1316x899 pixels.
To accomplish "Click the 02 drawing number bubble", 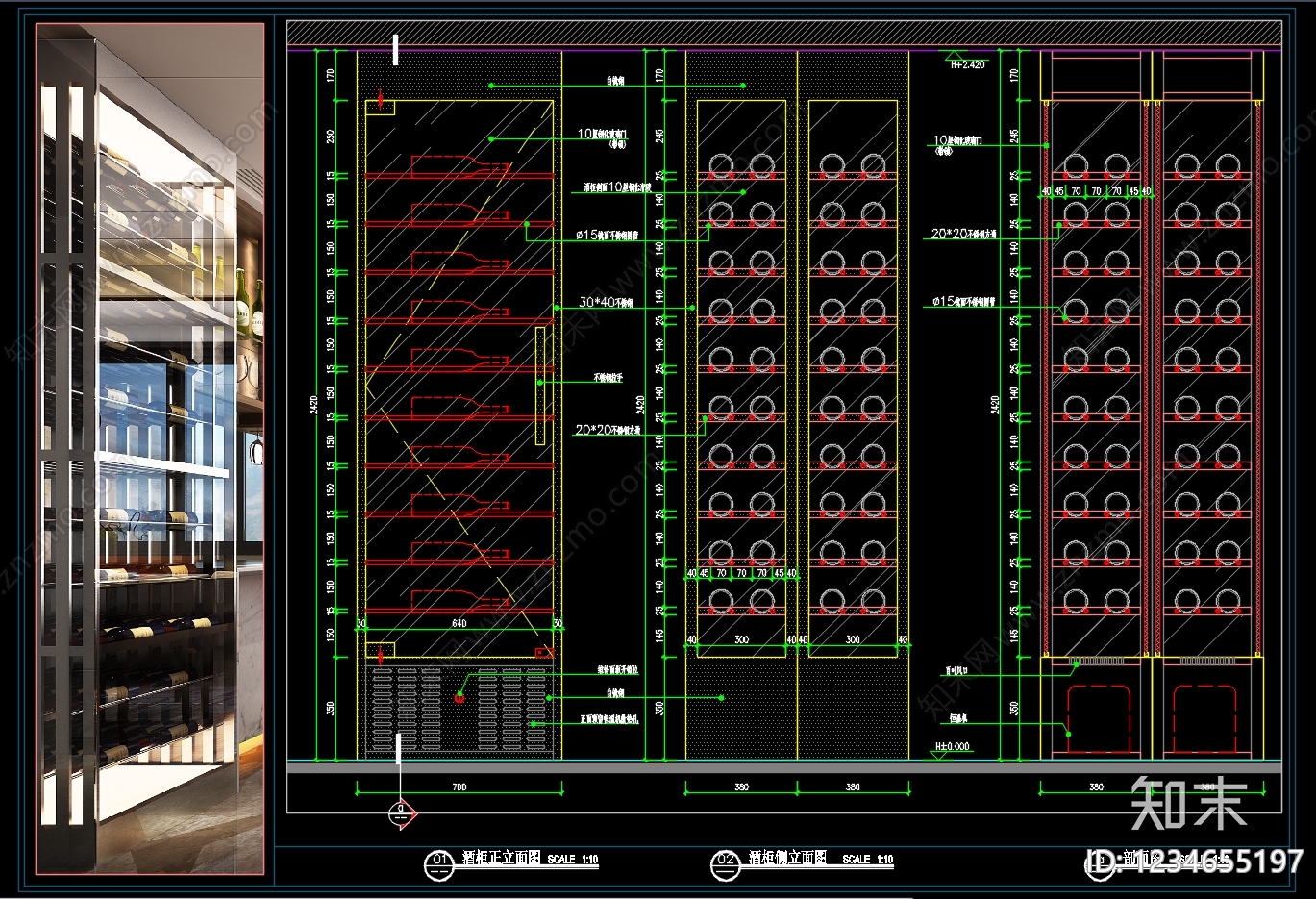I will coord(725,863).
